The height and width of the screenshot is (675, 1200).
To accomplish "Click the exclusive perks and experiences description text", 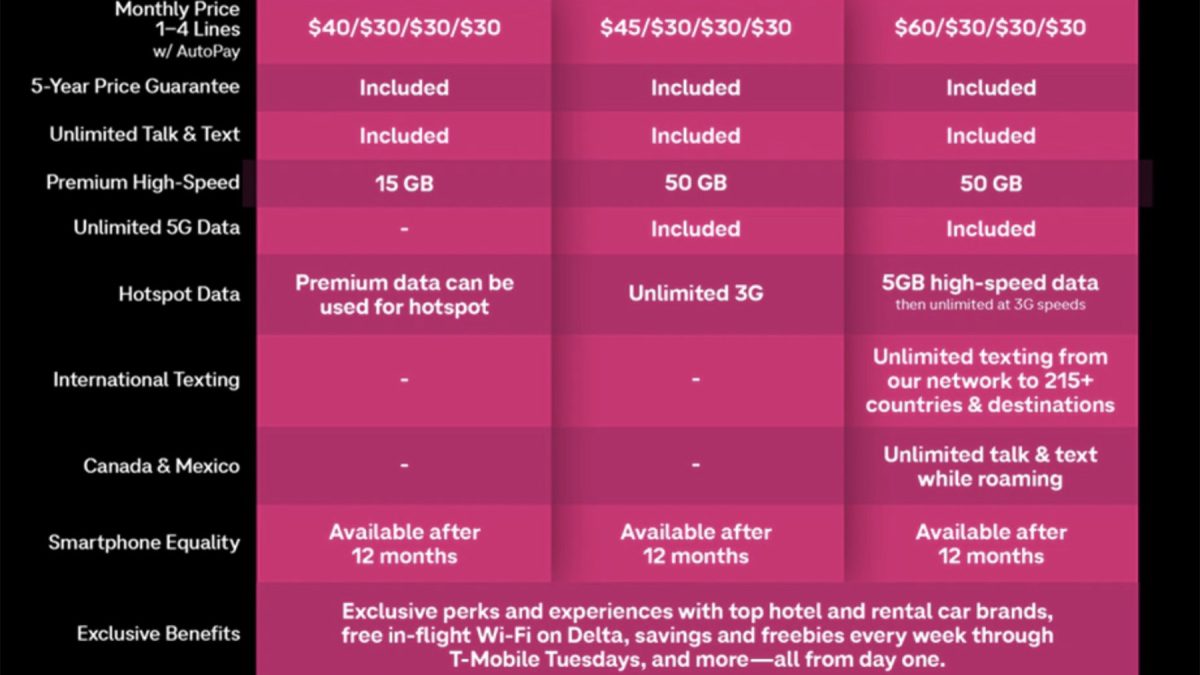I will tap(697, 635).
